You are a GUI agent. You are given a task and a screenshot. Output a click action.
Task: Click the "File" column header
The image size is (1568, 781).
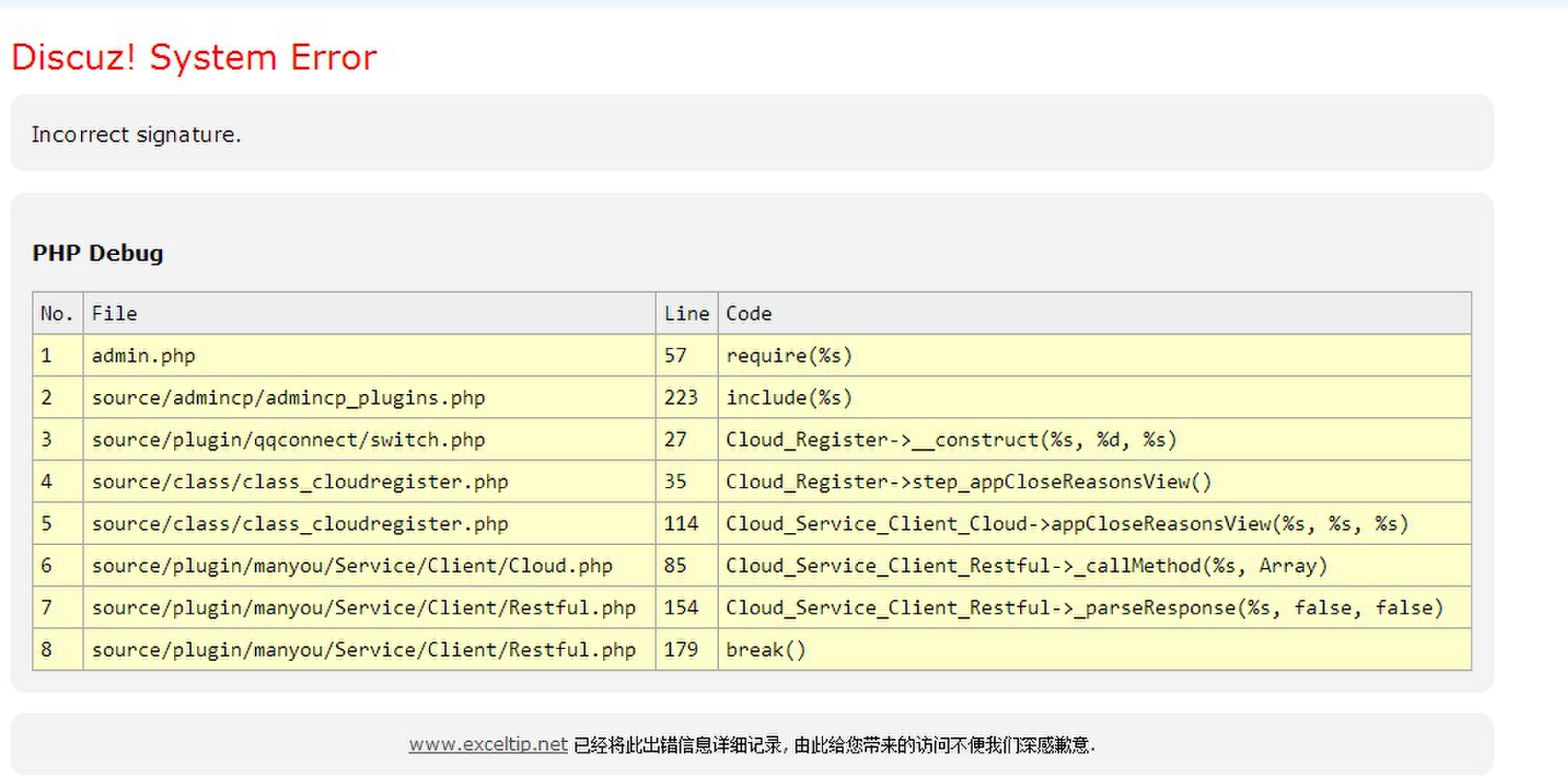point(370,313)
